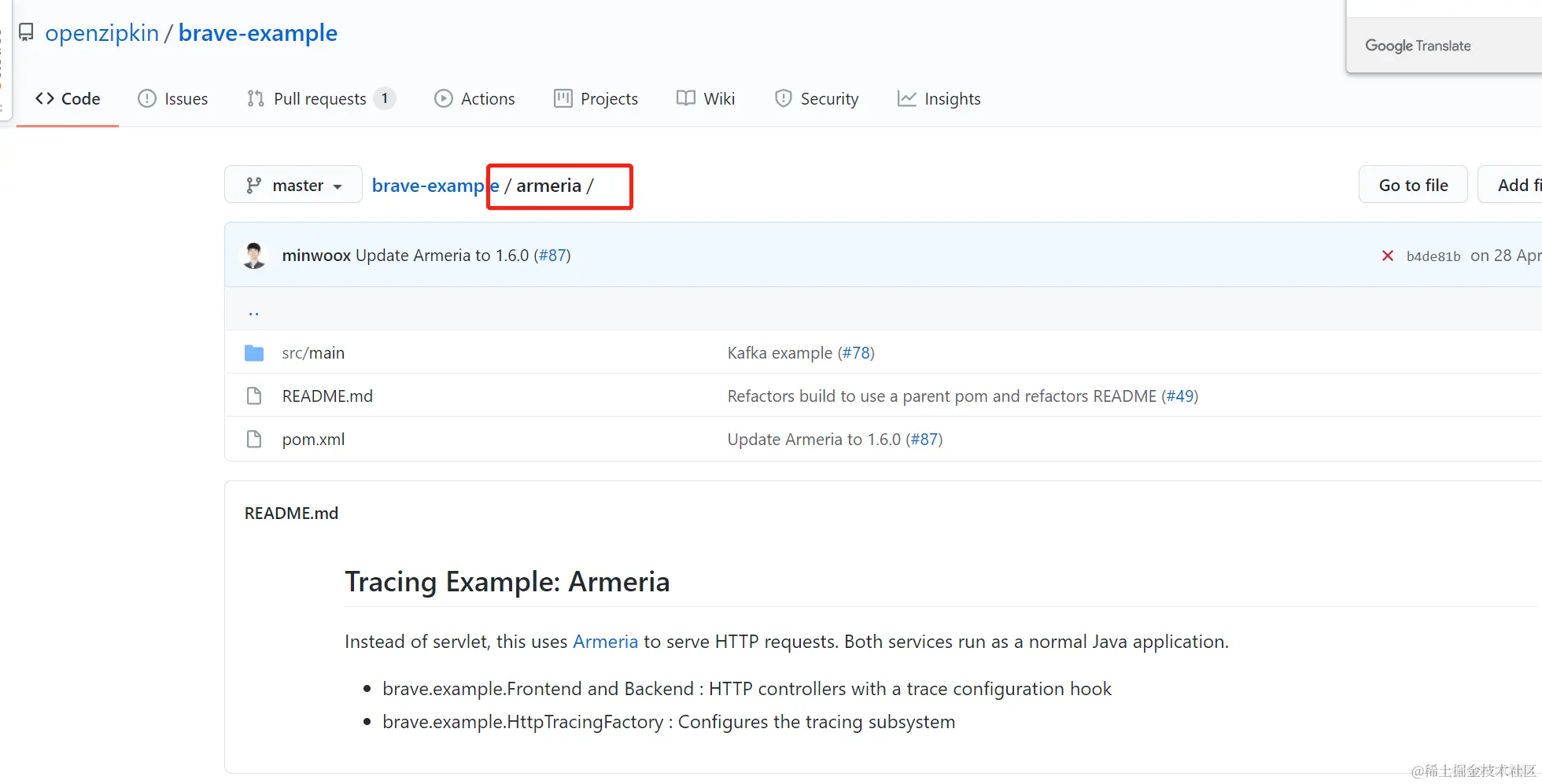Click the Tracing Example: Armeria heading
Viewport: 1542px width, 784px height.
point(507,582)
